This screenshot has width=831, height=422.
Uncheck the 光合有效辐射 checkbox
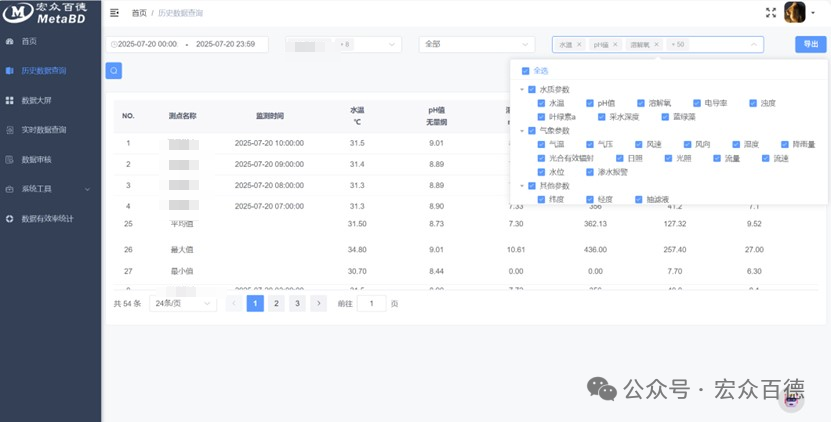tap(541, 158)
